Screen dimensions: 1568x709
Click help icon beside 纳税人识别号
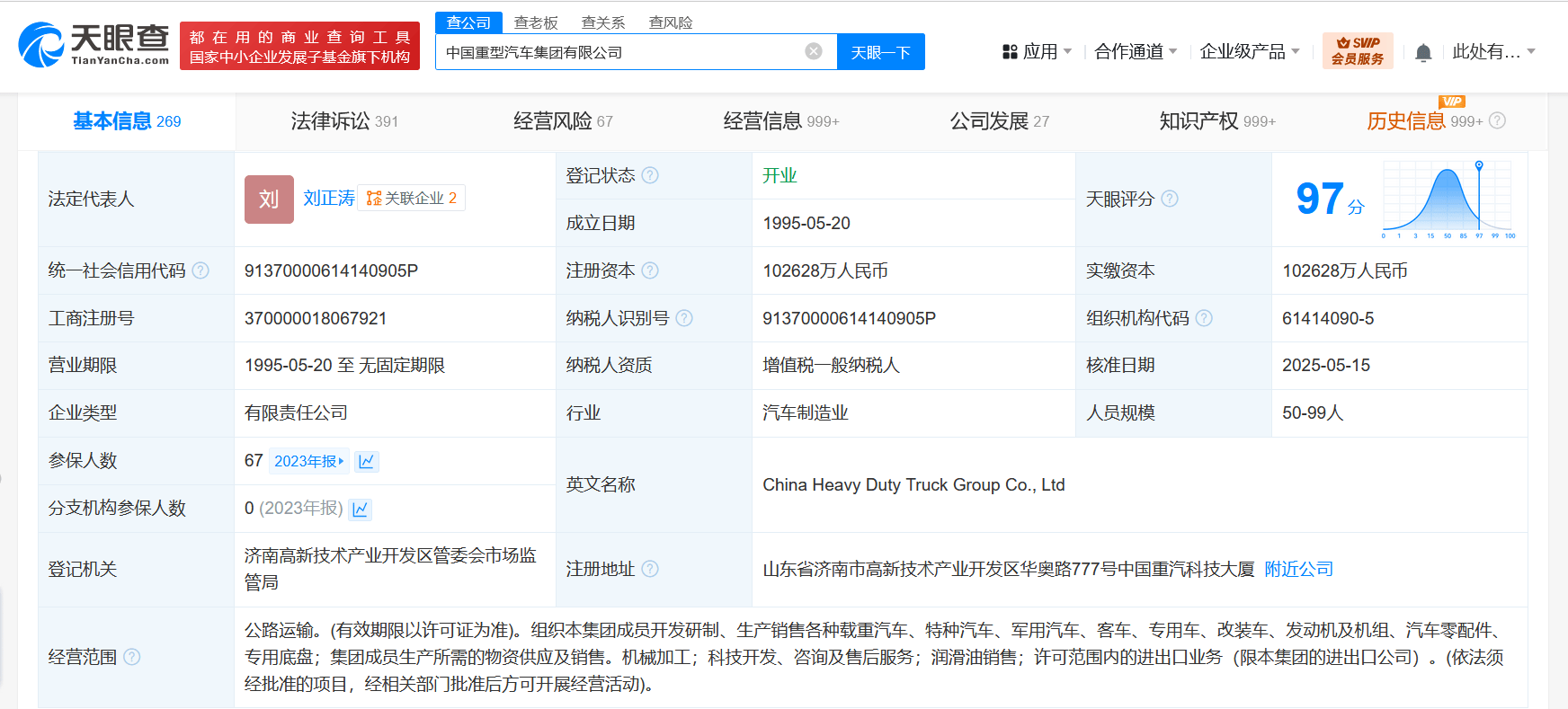[x=684, y=318]
